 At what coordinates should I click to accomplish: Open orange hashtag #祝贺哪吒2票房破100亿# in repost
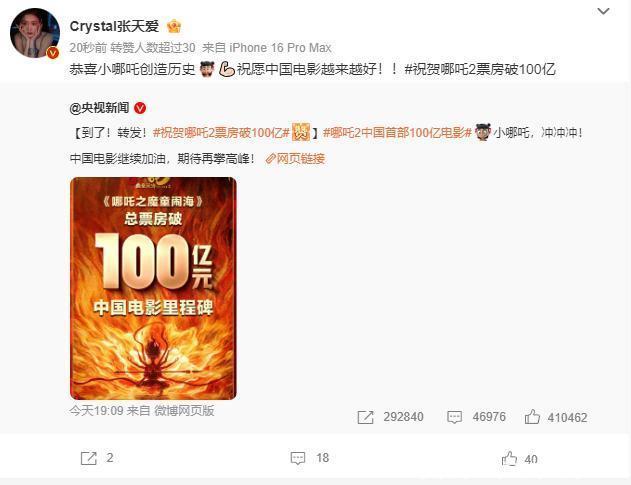221,132
